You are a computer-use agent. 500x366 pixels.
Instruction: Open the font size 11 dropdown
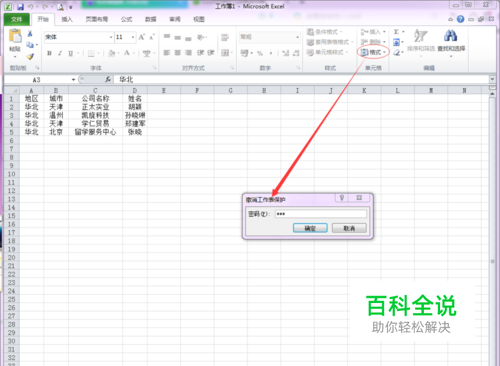point(133,37)
